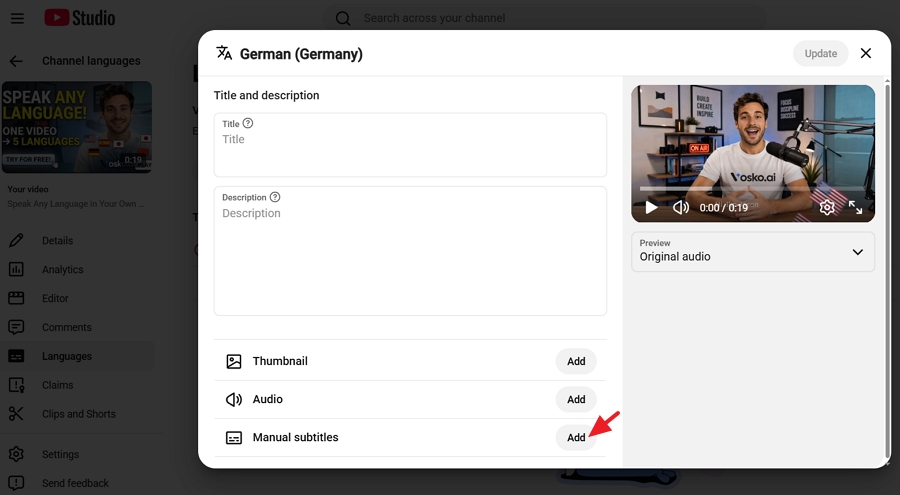Click the 'Title and description' heading

point(266,95)
